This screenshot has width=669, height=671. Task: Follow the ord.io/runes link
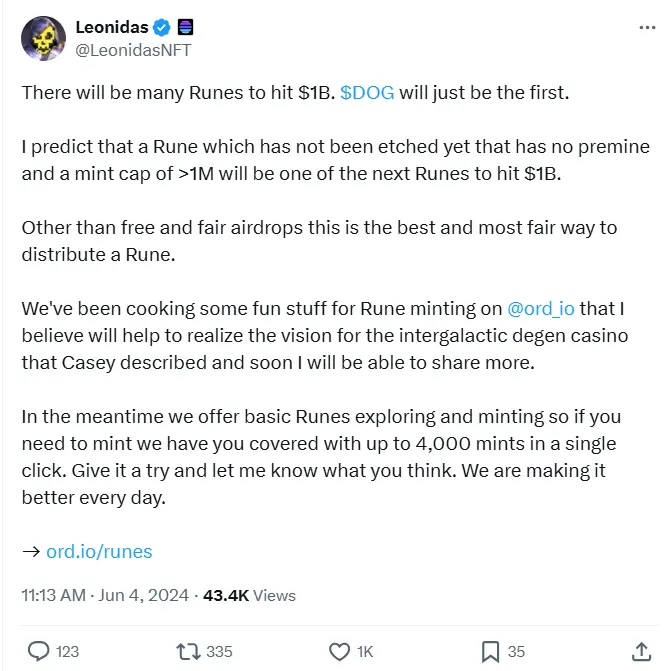tap(99, 551)
